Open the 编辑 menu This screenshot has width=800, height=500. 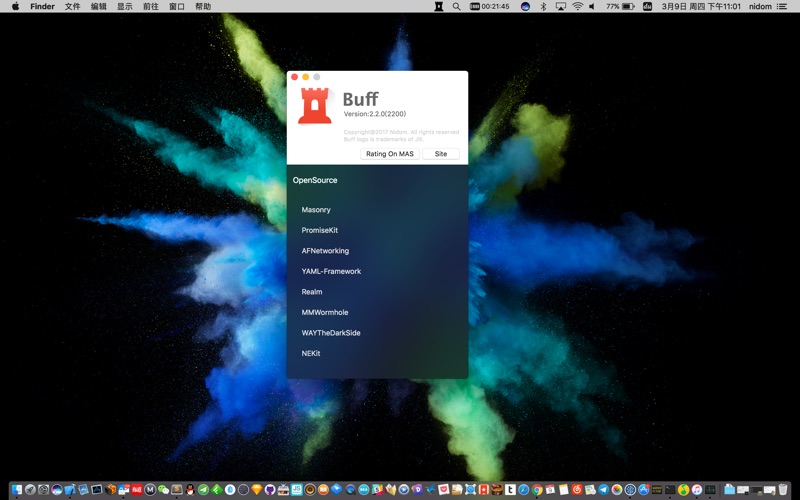click(98, 6)
